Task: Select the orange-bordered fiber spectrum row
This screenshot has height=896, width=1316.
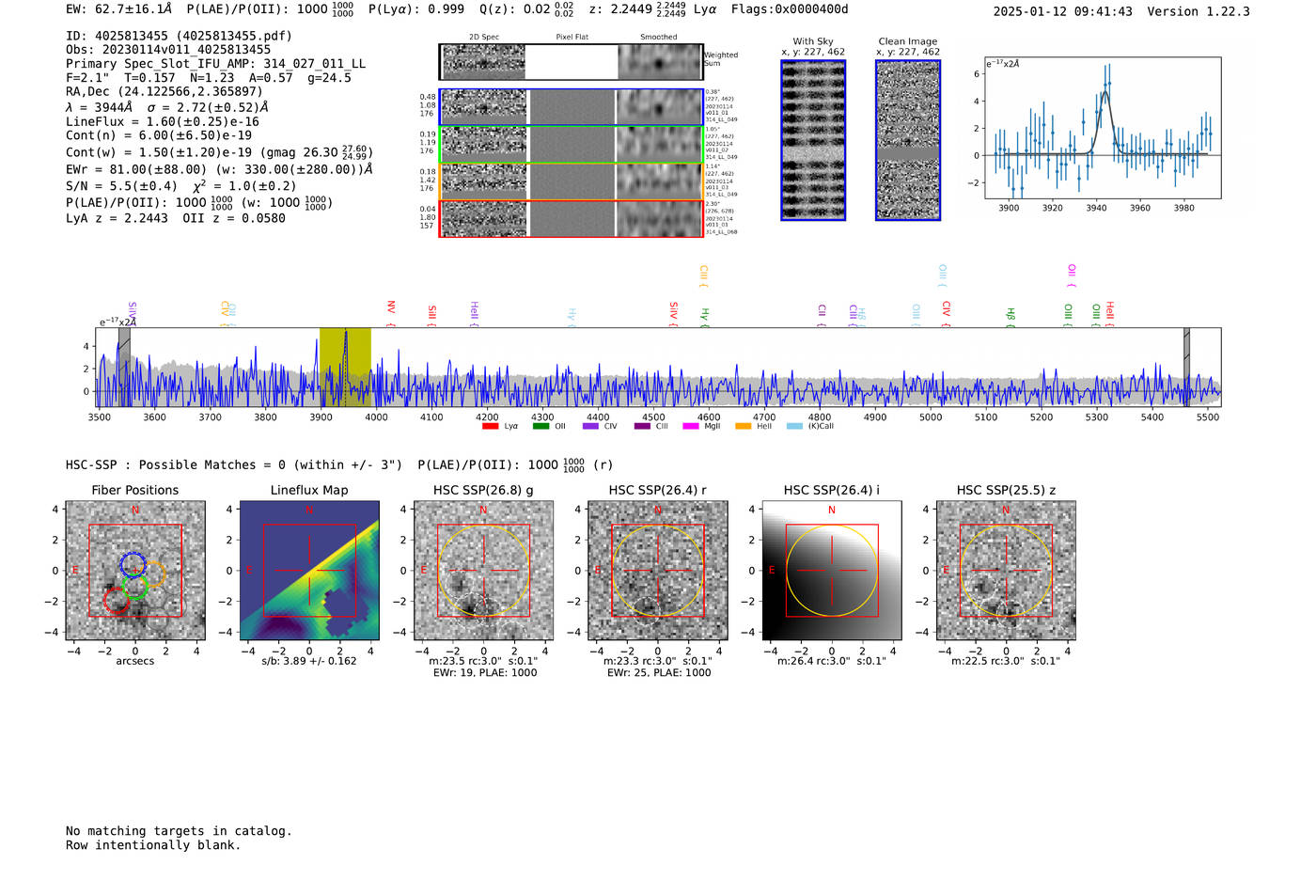Action: (x=572, y=181)
